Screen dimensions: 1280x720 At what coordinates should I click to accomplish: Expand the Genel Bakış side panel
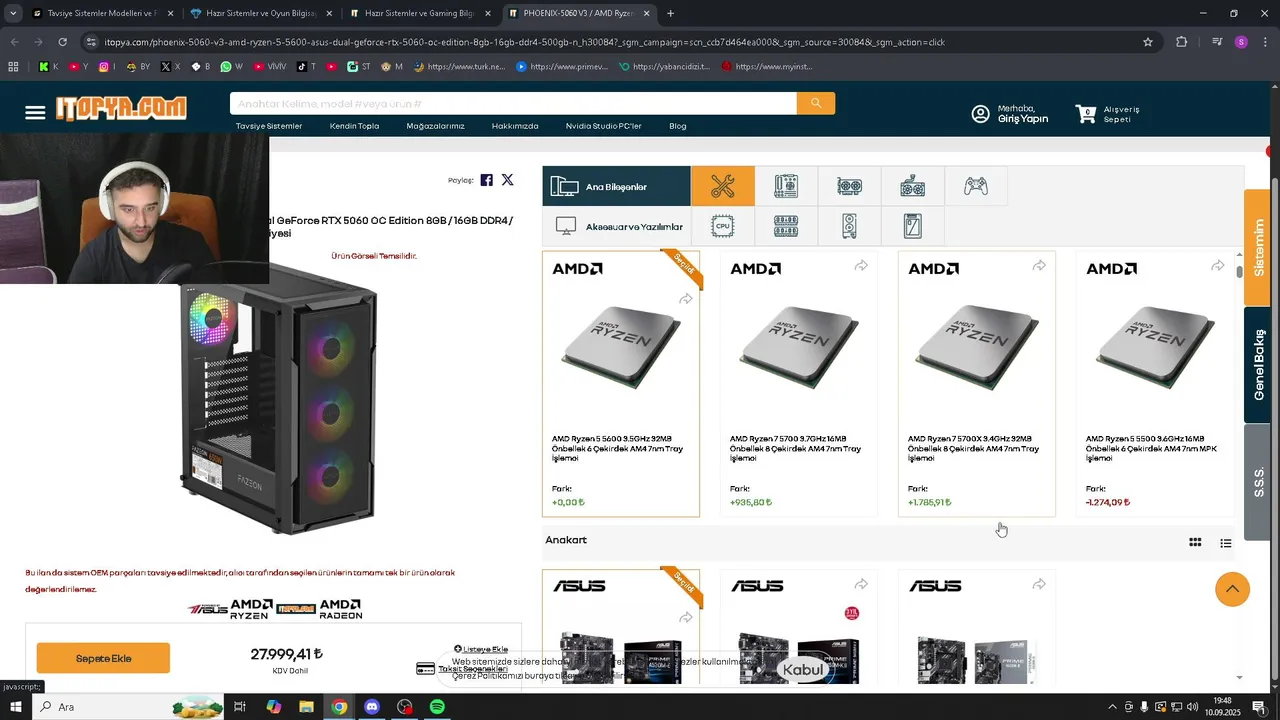point(1257,365)
